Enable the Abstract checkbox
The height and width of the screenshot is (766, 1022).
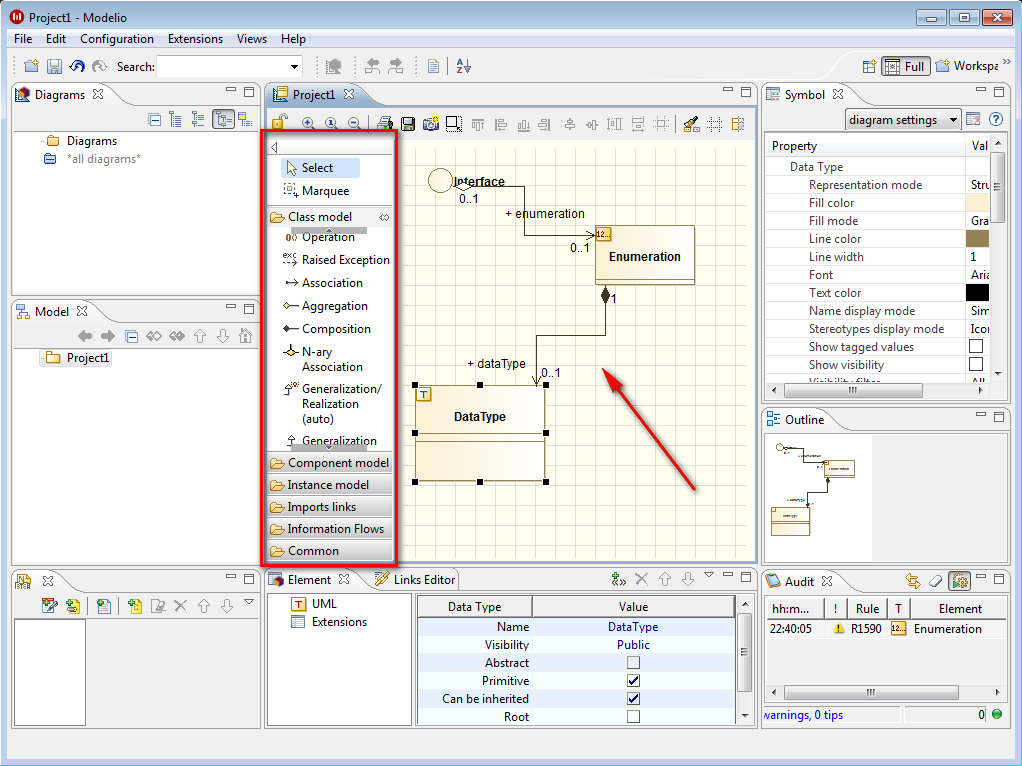pos(633,663)
